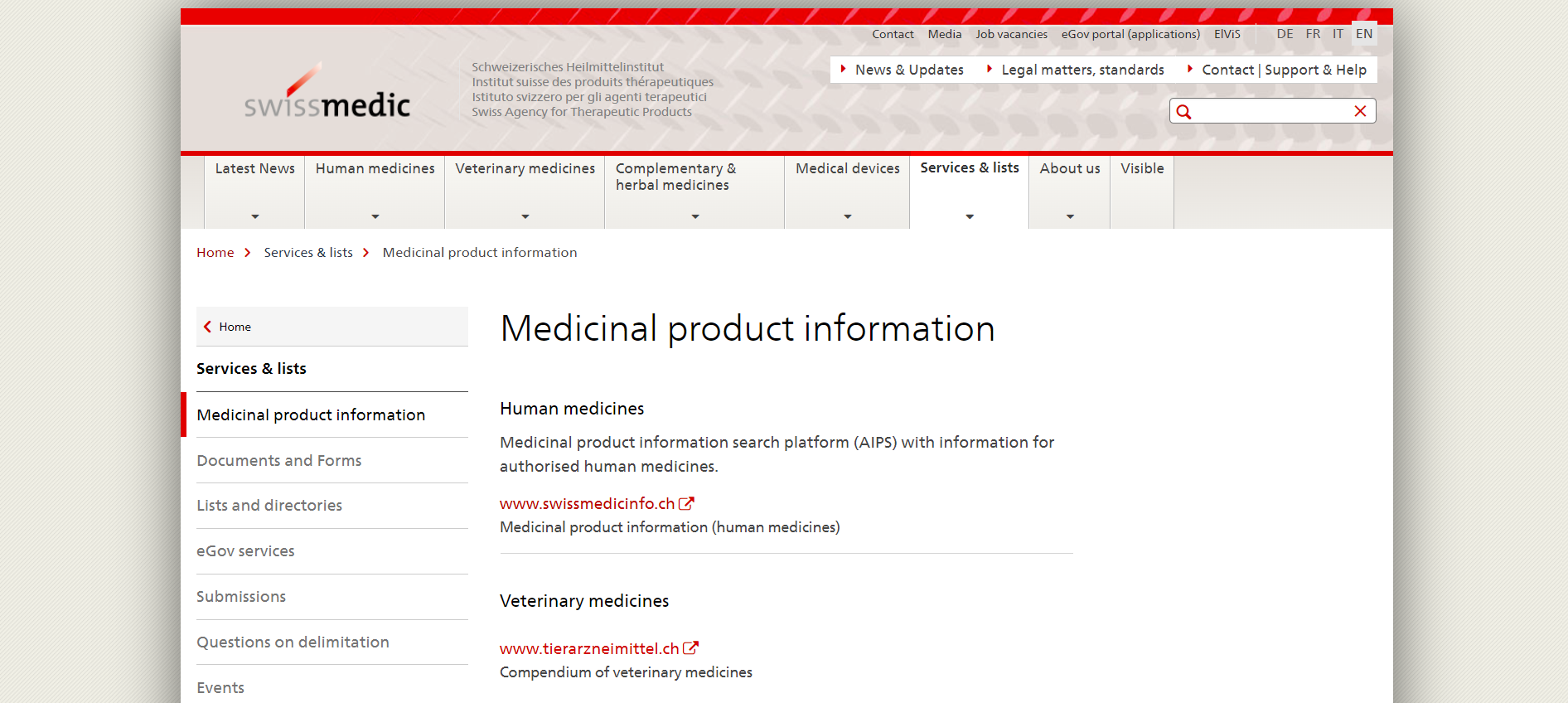This screenshot has height=703, width=1568.
Task: Open the Veterinary medicines menu
Action: tap(525, 169)
